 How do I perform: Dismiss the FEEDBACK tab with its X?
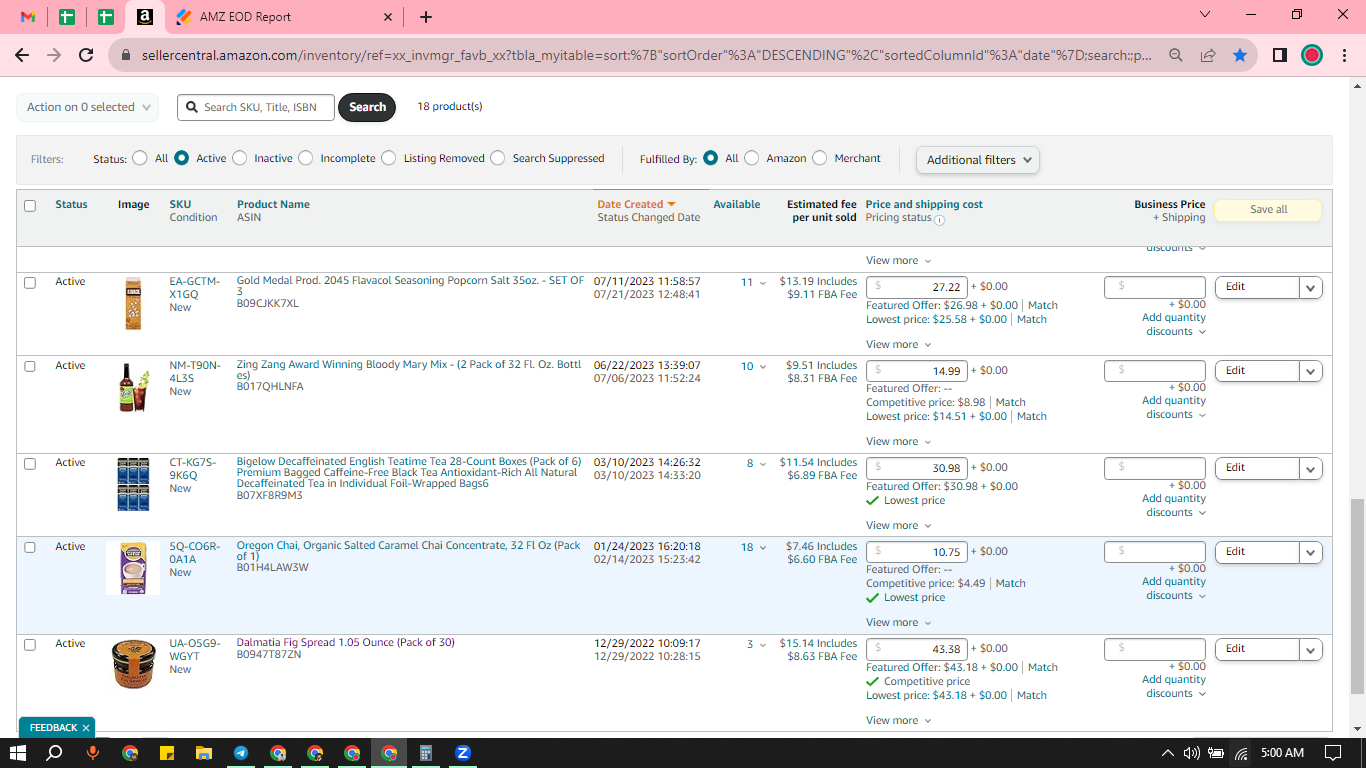tap(86, 728)
